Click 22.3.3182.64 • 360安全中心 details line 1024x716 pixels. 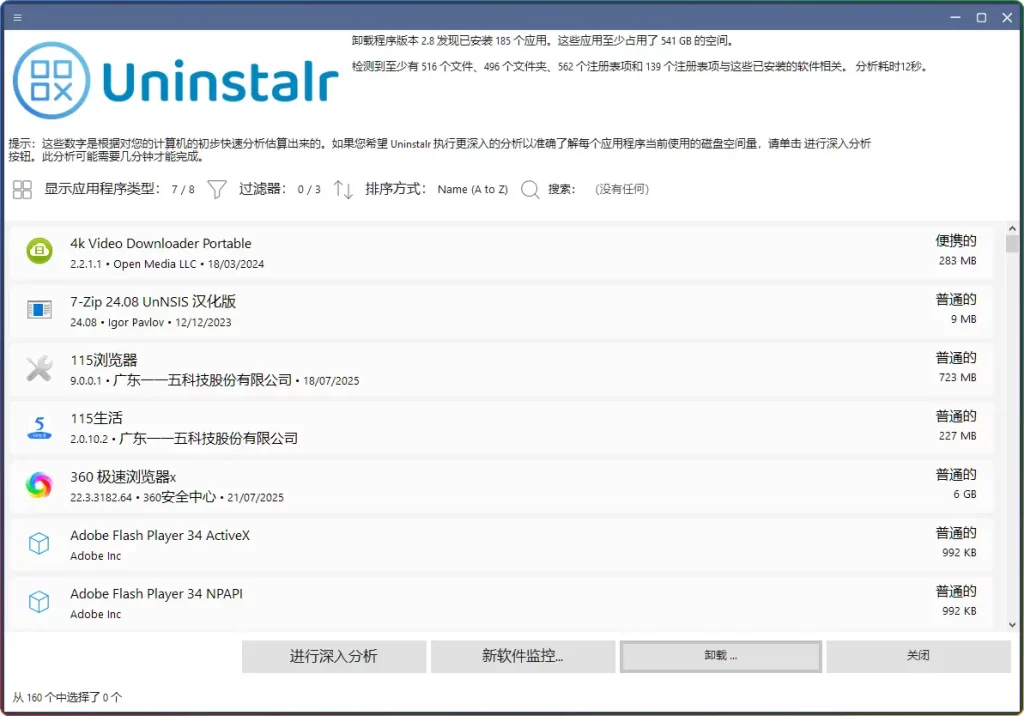coord(177,497)
